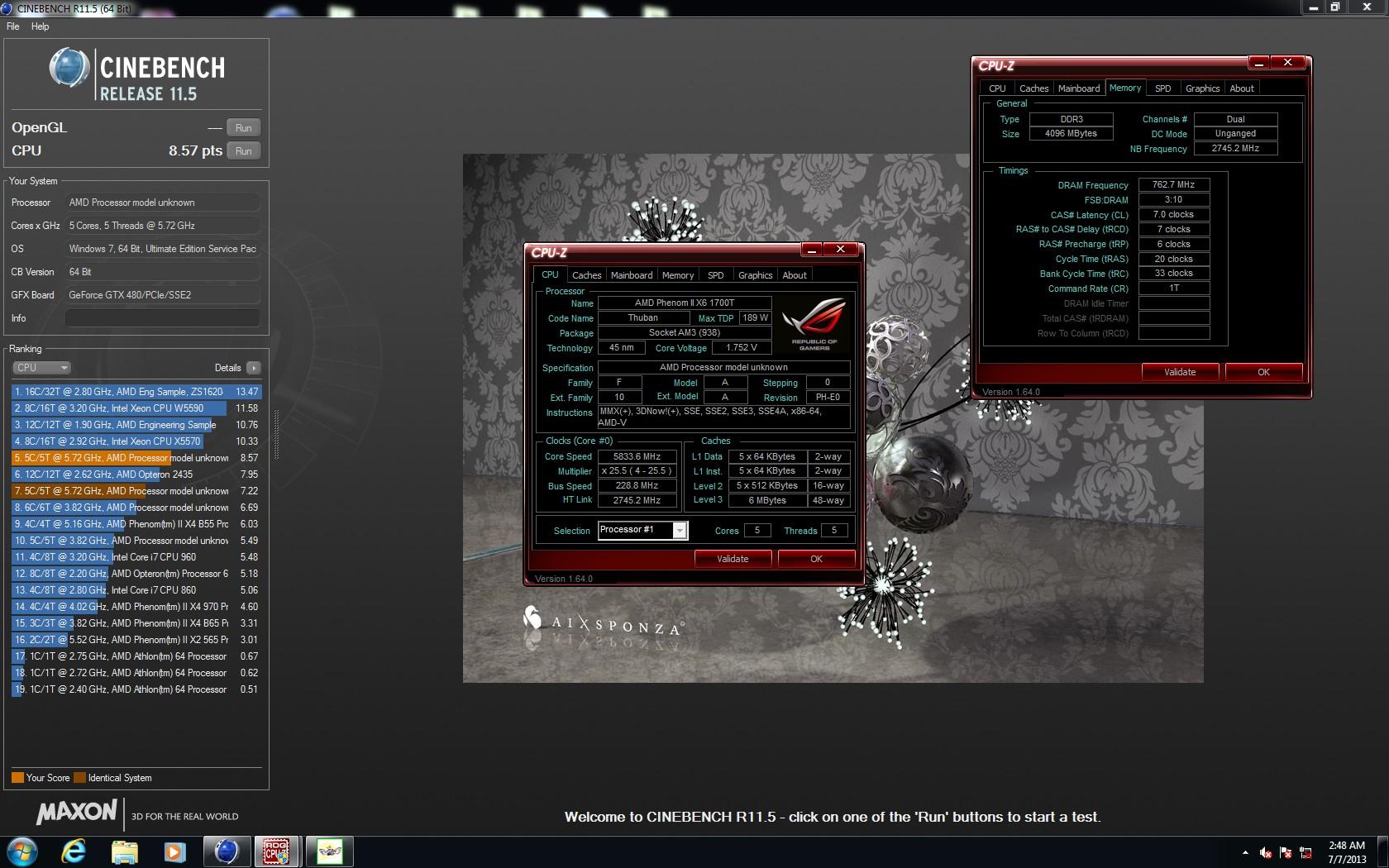Click the Cinebench globe logo

pyautogui.click(x=69, y=68)
